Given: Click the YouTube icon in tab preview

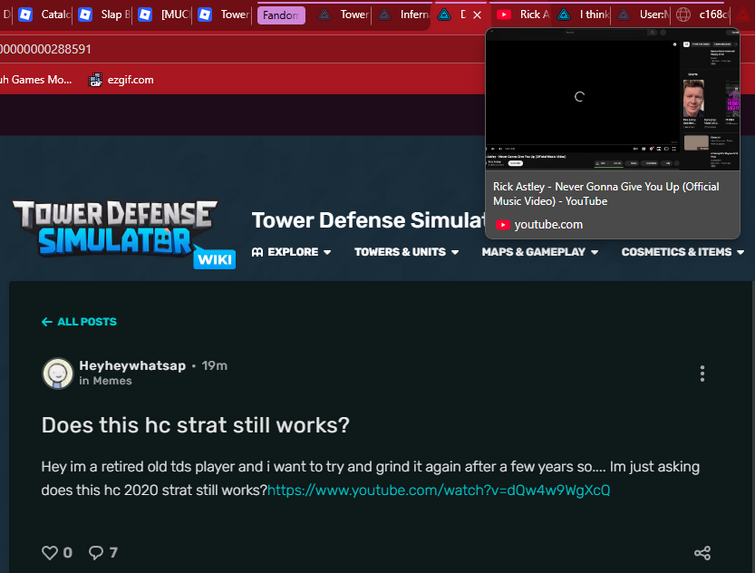Looking at the screenshot, I should tap(503, 225).
